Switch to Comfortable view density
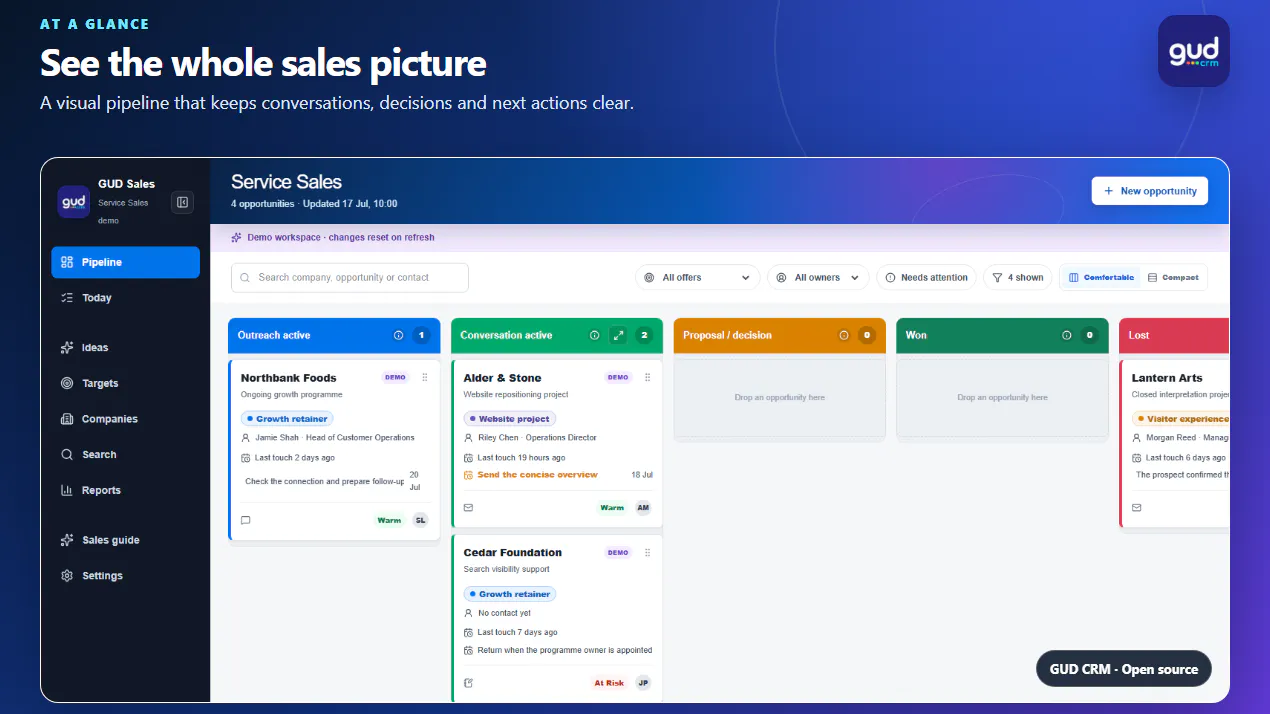The width and height of the screenshot is (1270, 714). [x=1100, y=277]
